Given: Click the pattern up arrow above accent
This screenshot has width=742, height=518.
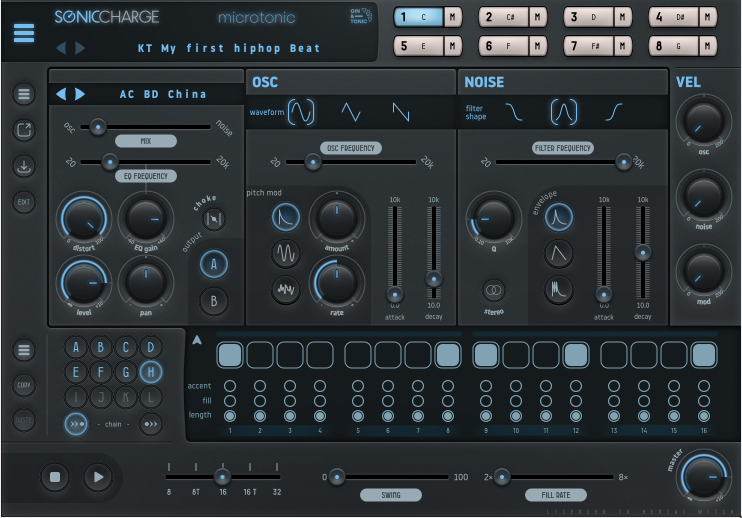Looking at the screenshot, I should [197, 340].
